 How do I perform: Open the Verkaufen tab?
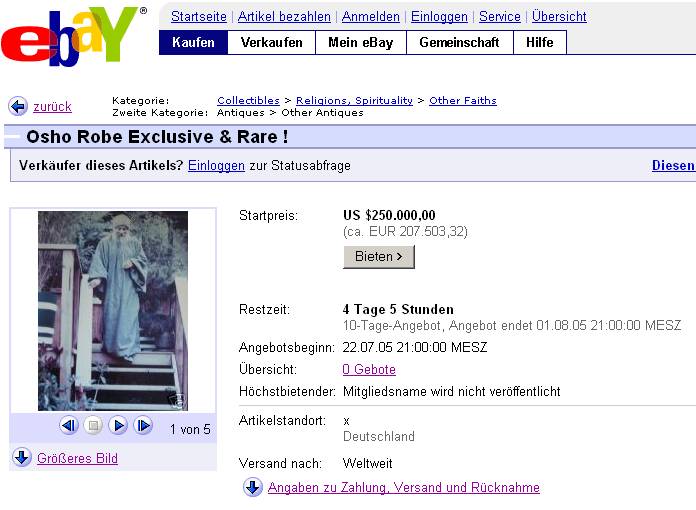(x=272, y=43)
